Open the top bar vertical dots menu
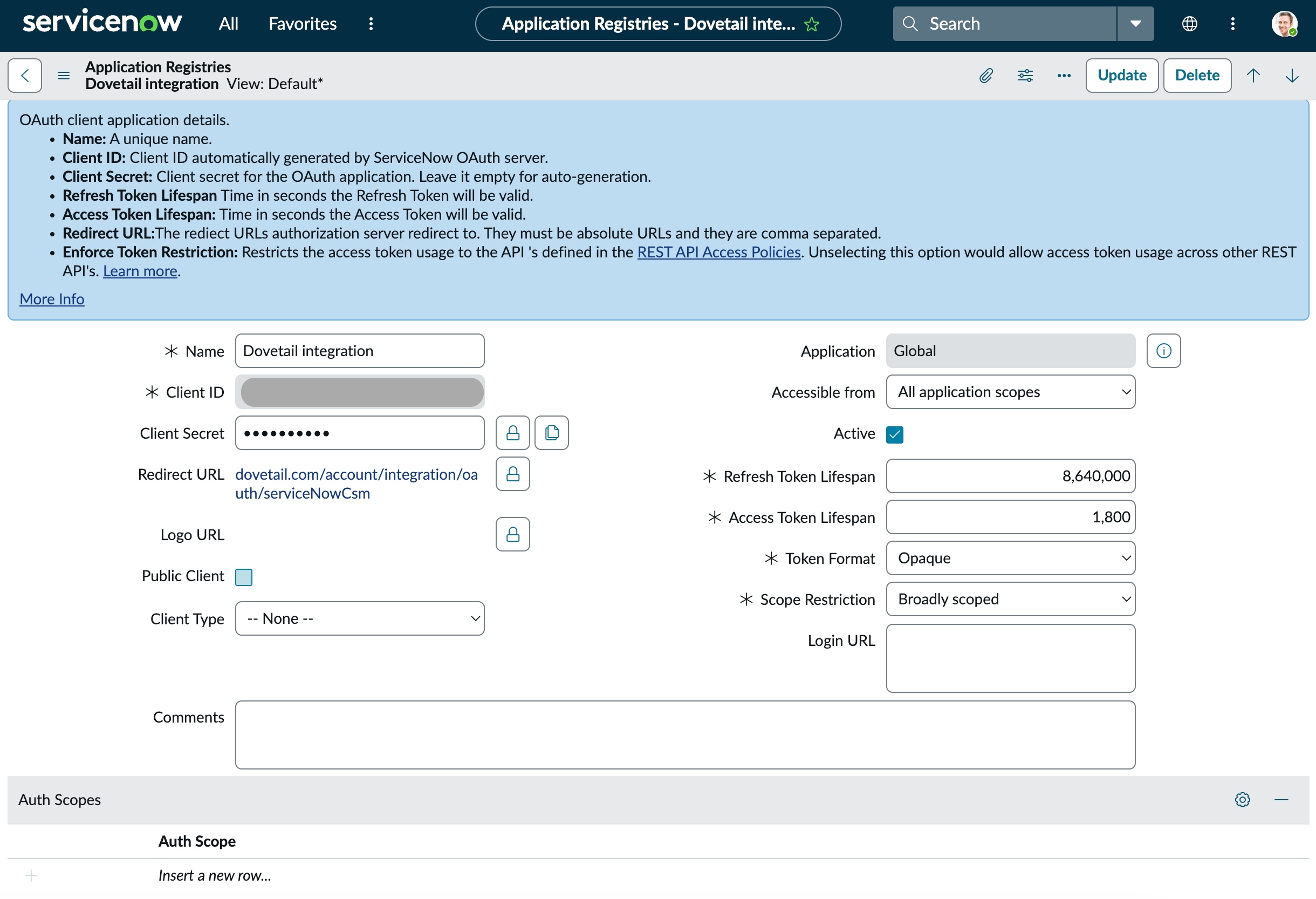Screen dimensions: 1316x899 1233,24
